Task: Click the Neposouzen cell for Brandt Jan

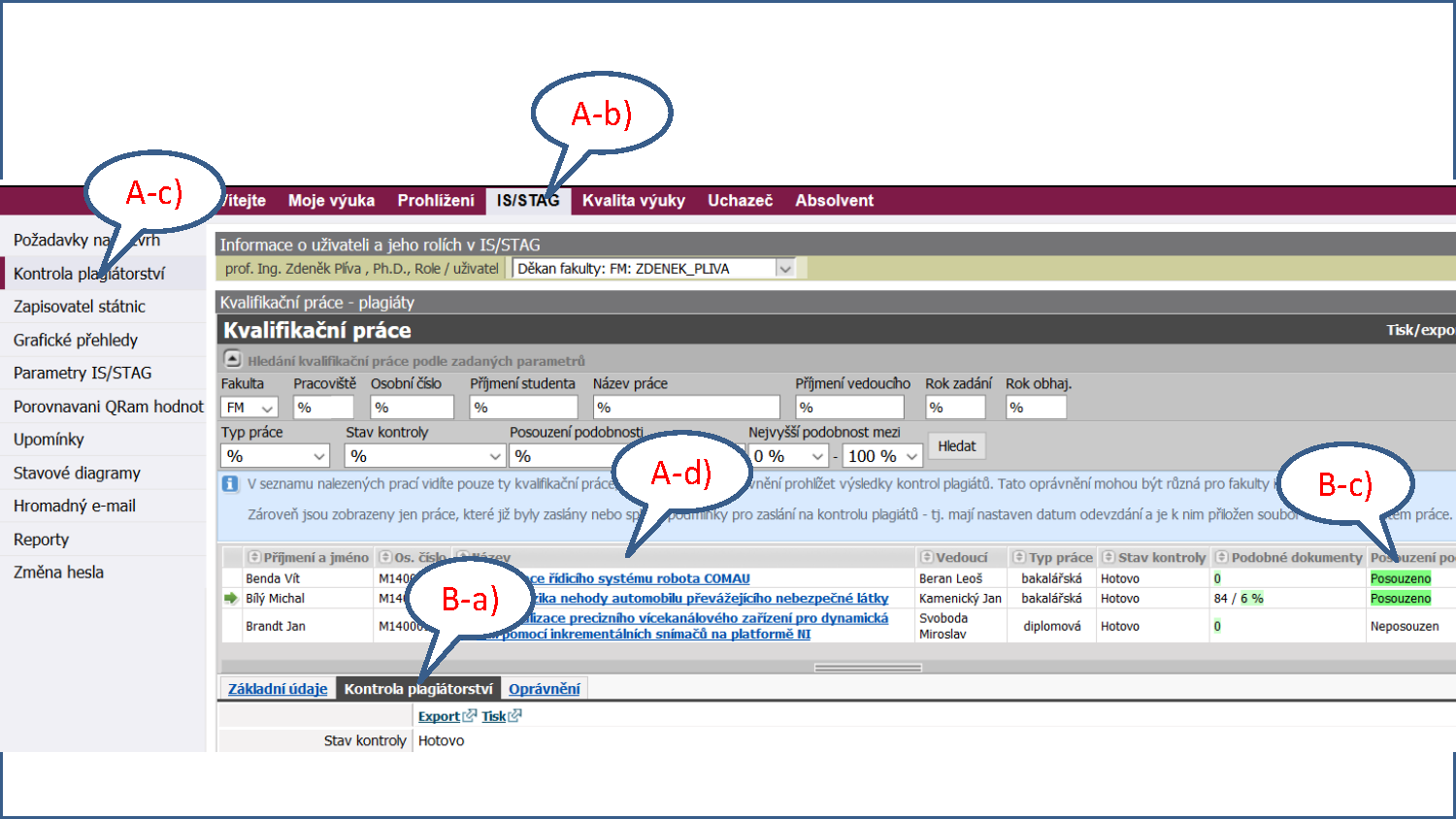Action: click(1405, 626)
